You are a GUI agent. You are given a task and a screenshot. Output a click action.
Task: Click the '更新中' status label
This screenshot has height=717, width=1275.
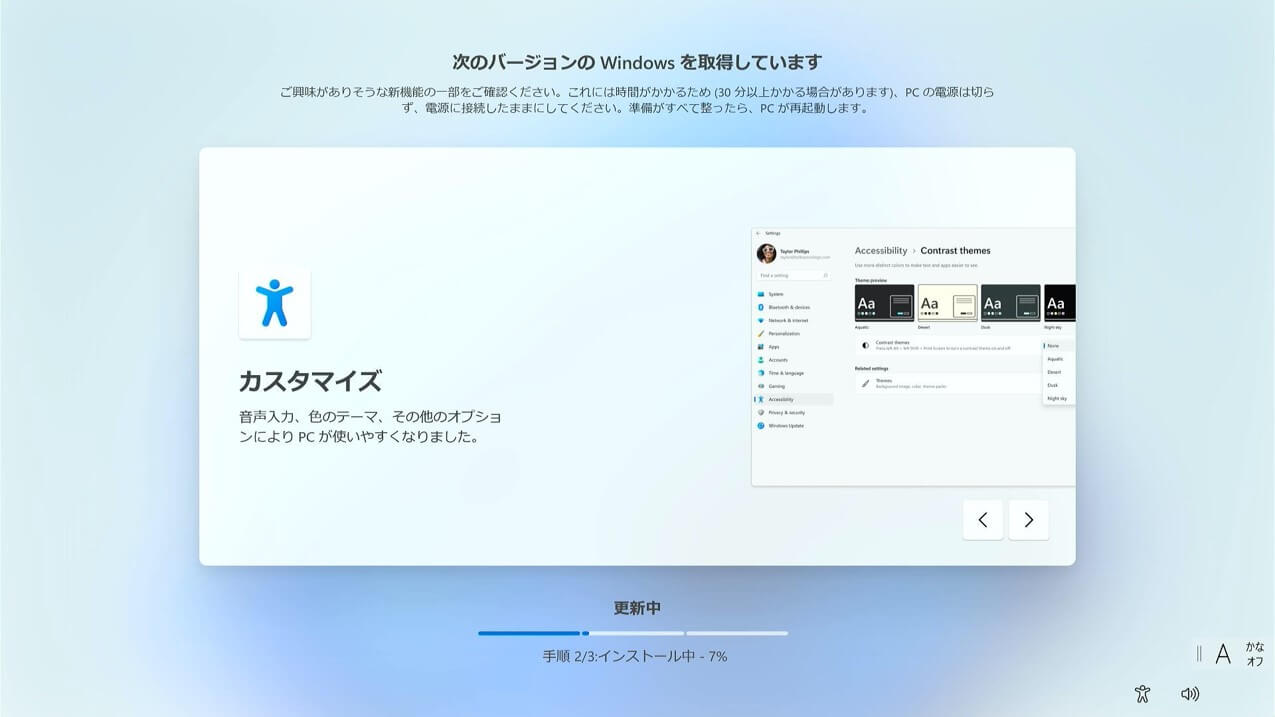pyautogui.click(x=637, y=608)
